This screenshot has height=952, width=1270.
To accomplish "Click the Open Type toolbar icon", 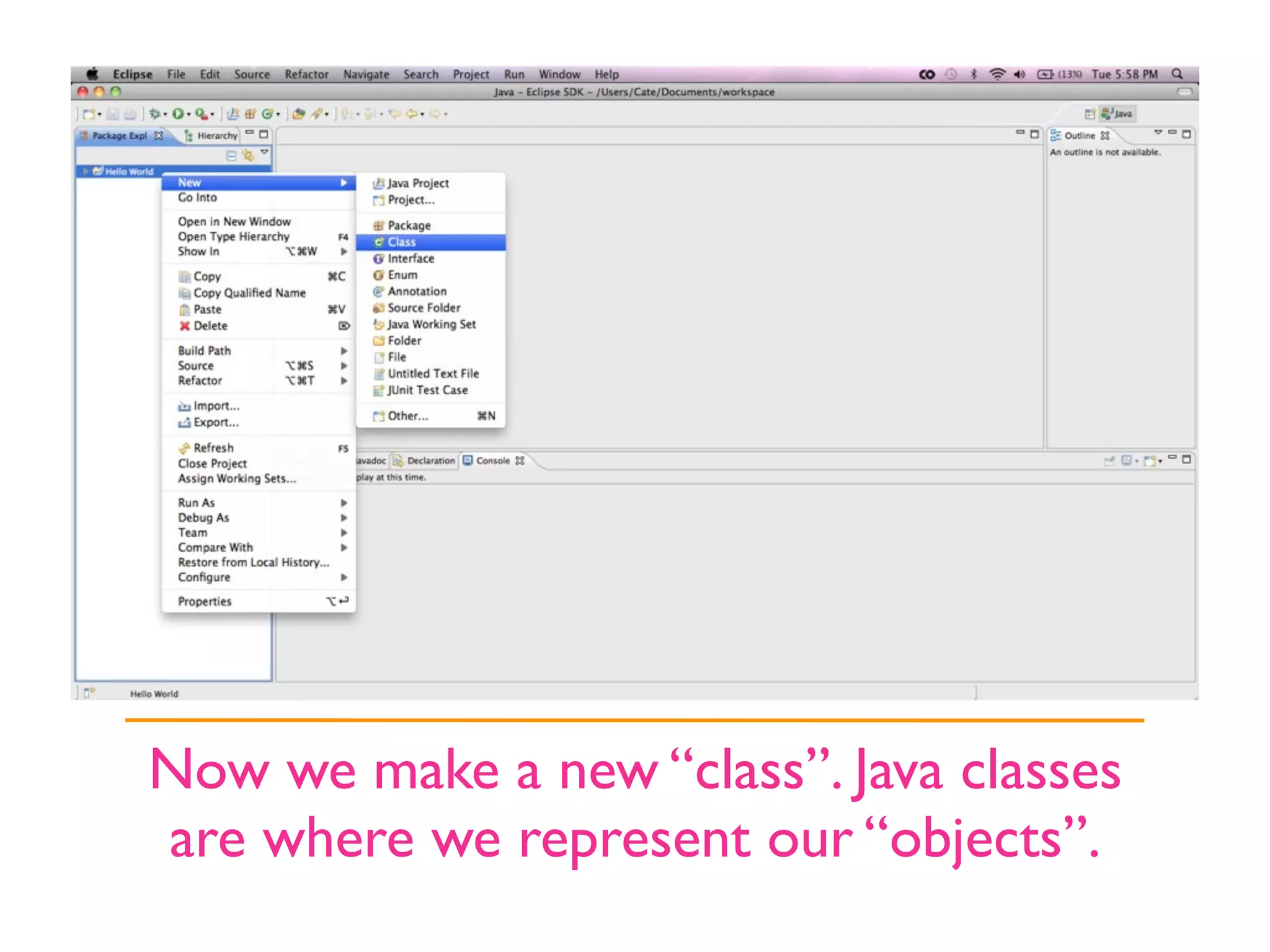I will tap(298, 114).
